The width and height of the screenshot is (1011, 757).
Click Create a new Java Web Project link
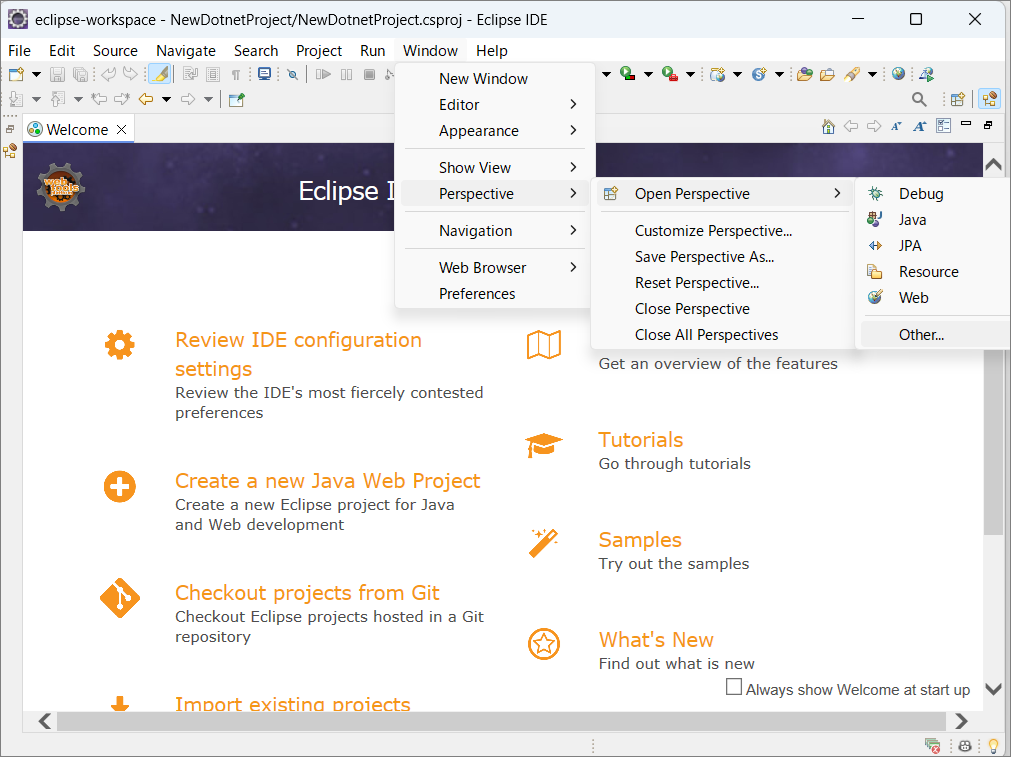point(328,480)
